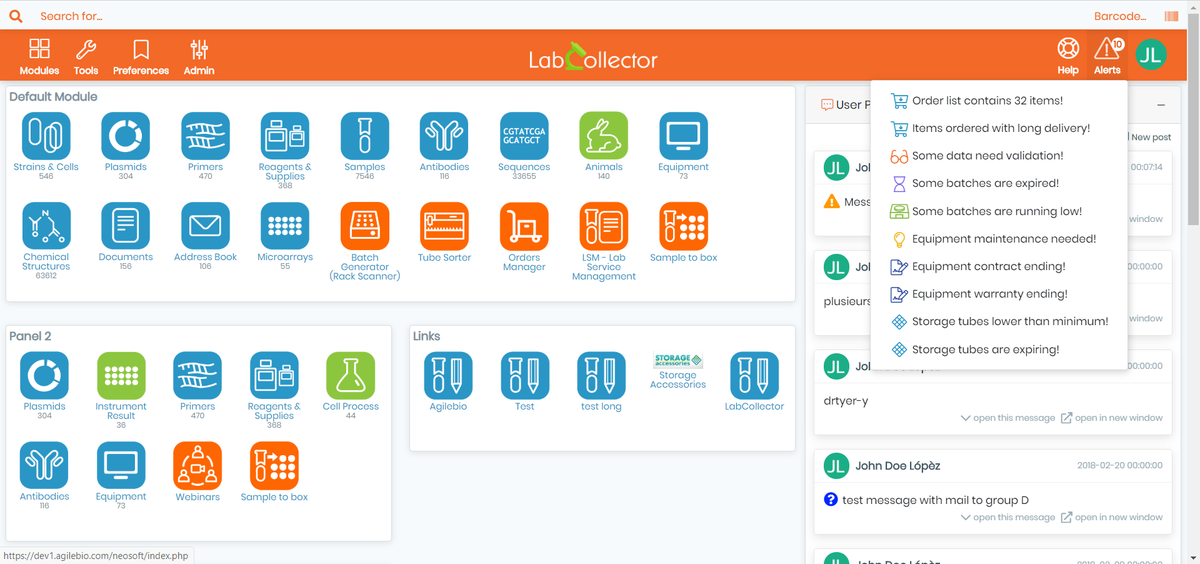The width and height of the screenshot is (1200, 564).
Task: Open Equipment in Panel 2
Action: click(121, 466)
